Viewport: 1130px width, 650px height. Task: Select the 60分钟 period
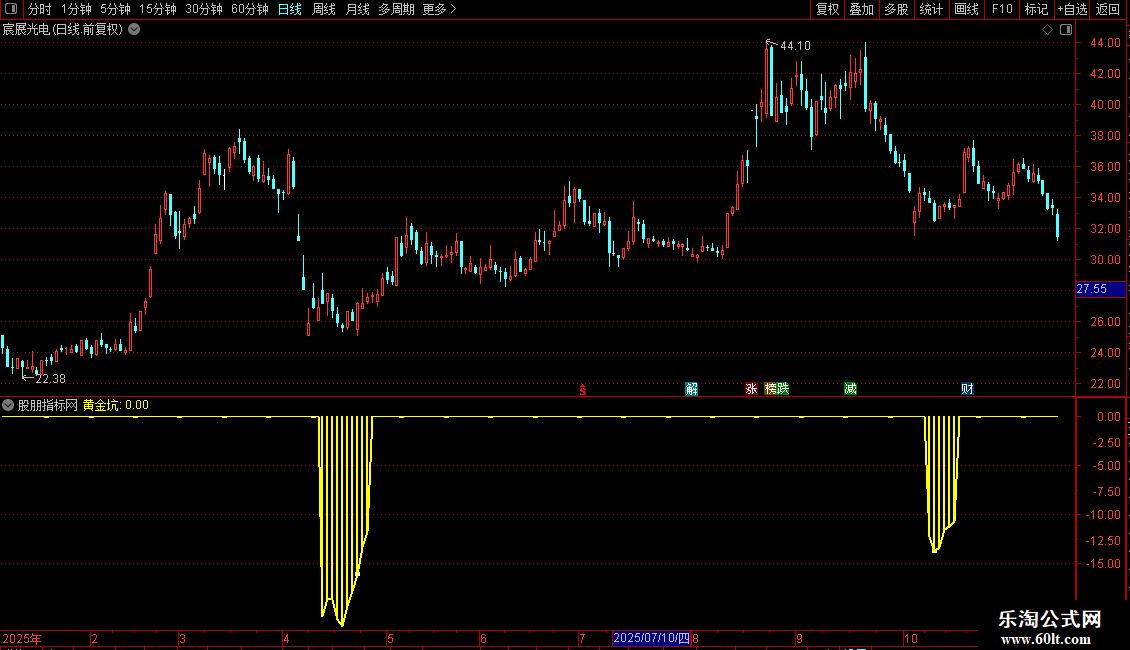click(x=249, y=9)
